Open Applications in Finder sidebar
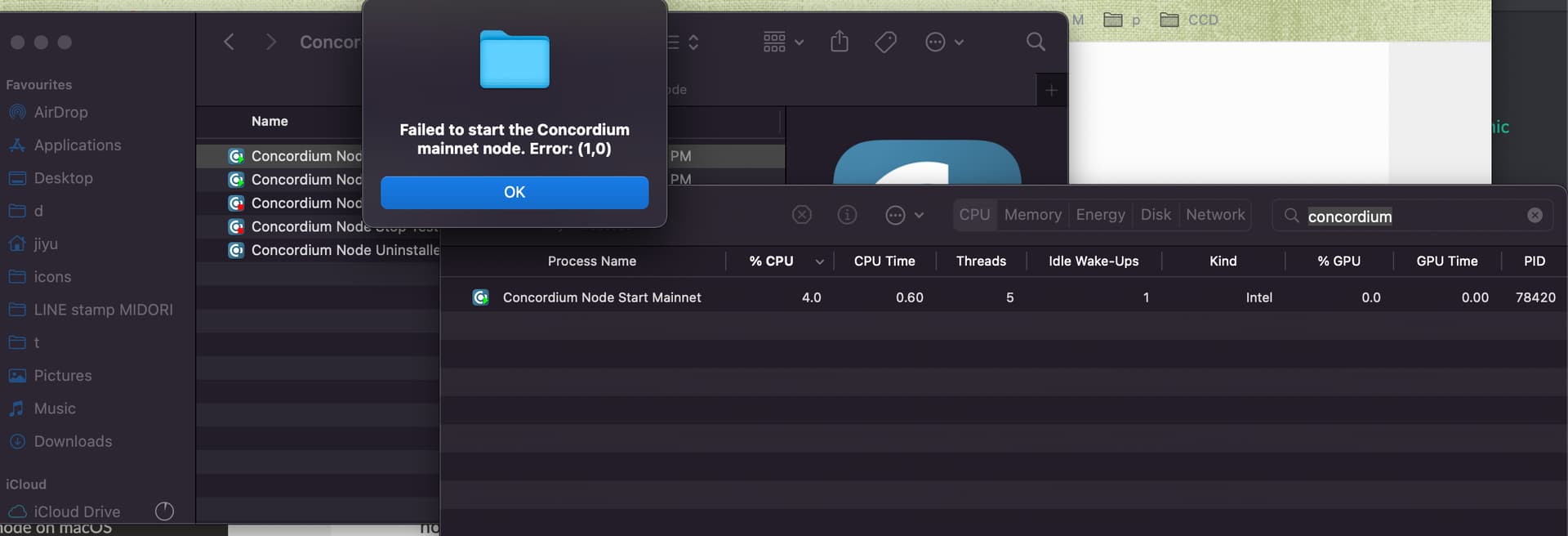1568x536 pixels. (x=65, y=145)
